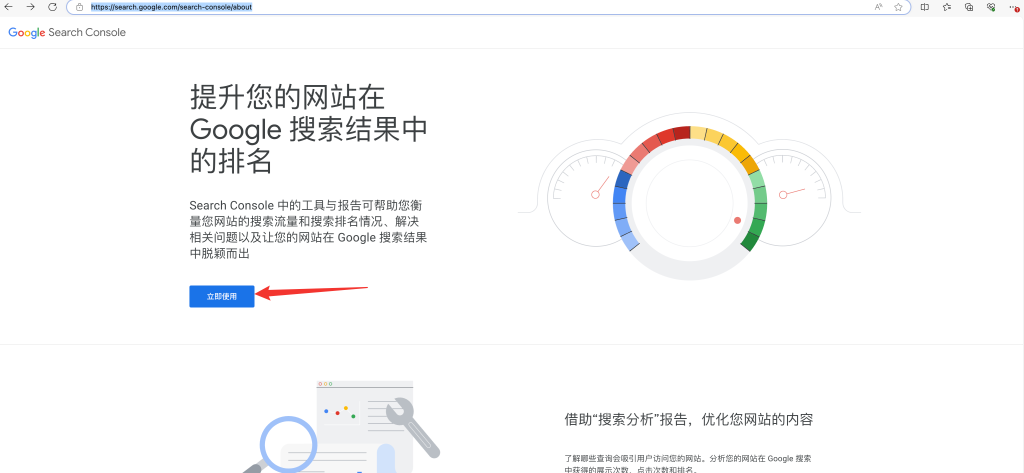The image size is (1024, 473).
Task: Open Browser essentials heart icon
Action: point(991,7)
